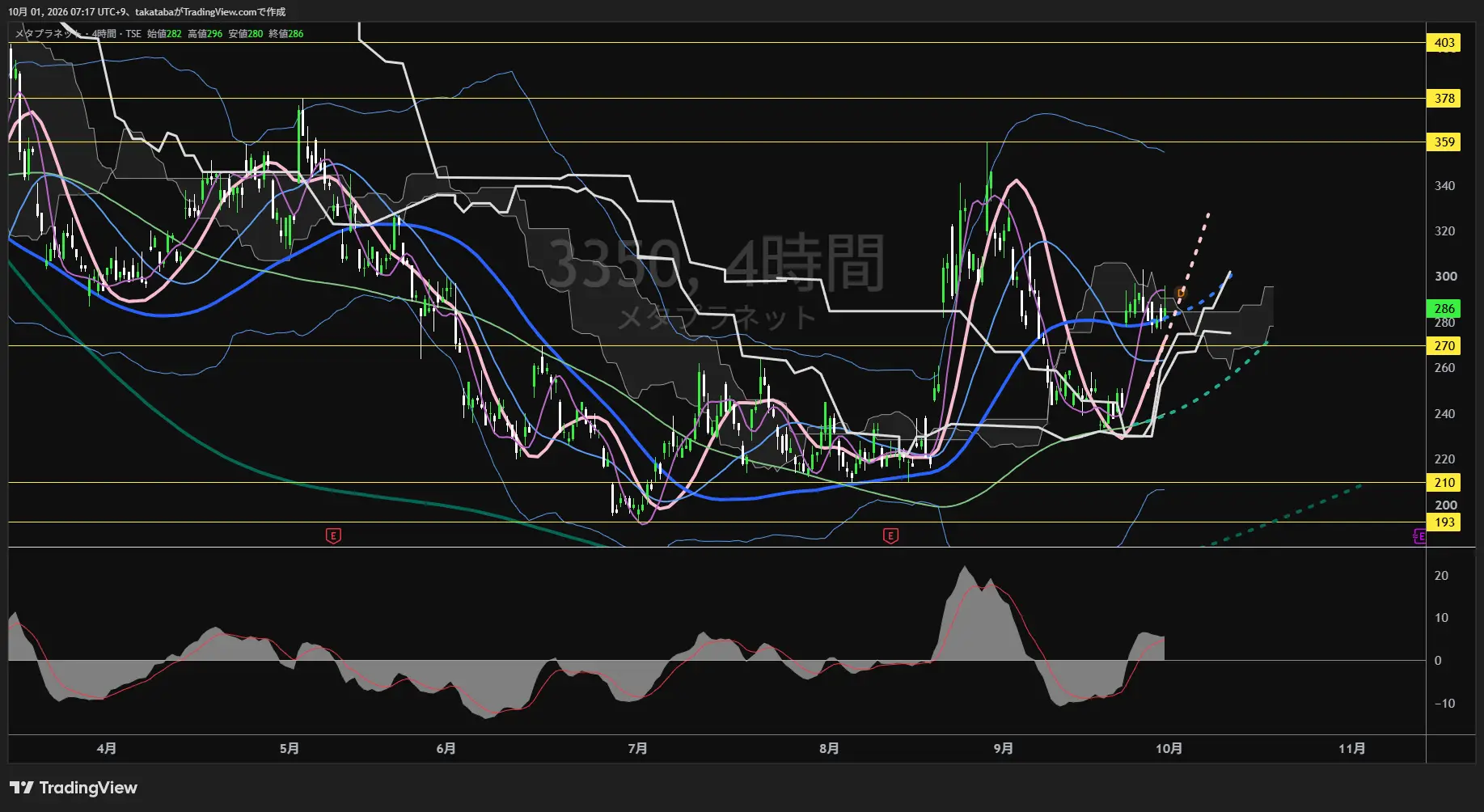Viewport: 1484px width, 812px height.
Task: Click the 4月 label on the time axis
Action: (x=107, y=749)
